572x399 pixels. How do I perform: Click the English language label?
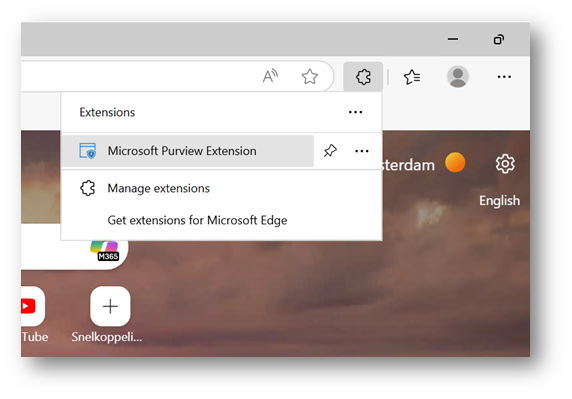click(x=499, y=201)
